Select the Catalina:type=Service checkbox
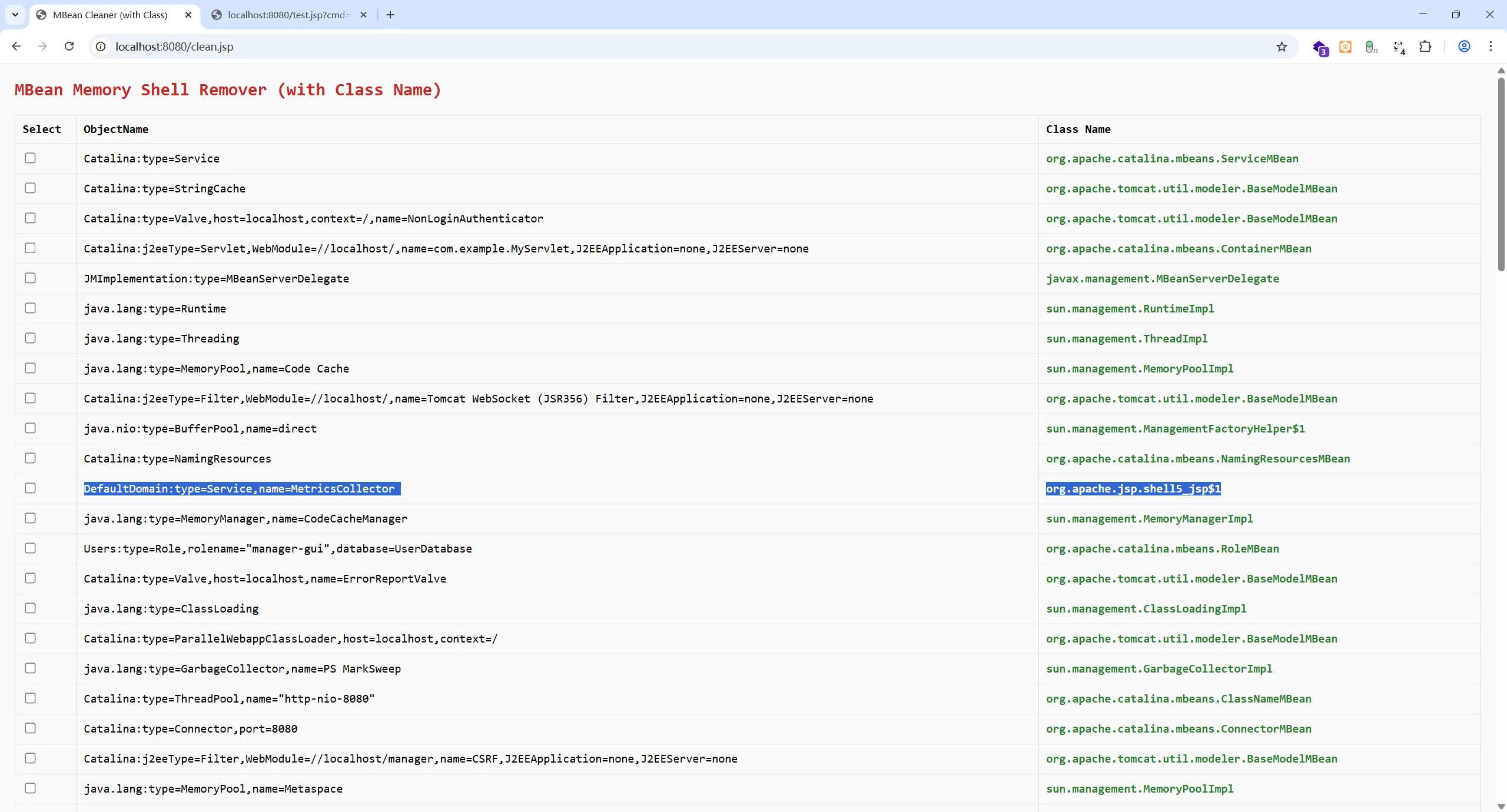This screenshot has height=812, width=1507. [x=31, y=158]
